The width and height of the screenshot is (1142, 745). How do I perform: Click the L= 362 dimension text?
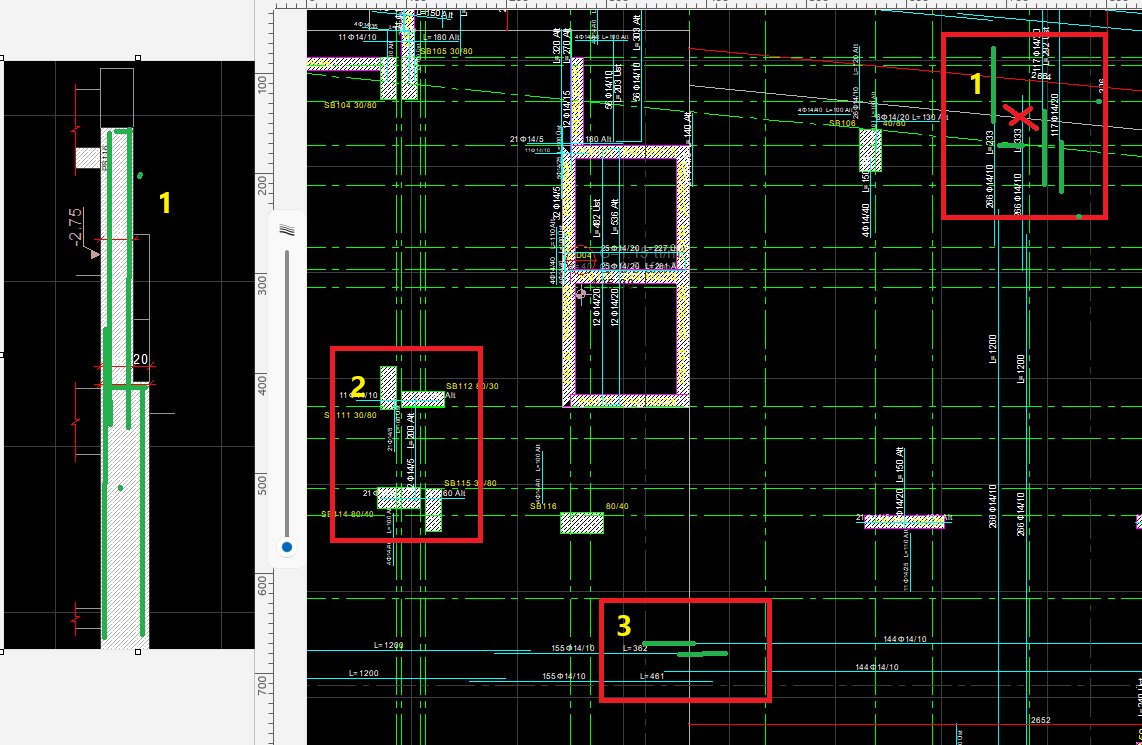click(635, 648)
